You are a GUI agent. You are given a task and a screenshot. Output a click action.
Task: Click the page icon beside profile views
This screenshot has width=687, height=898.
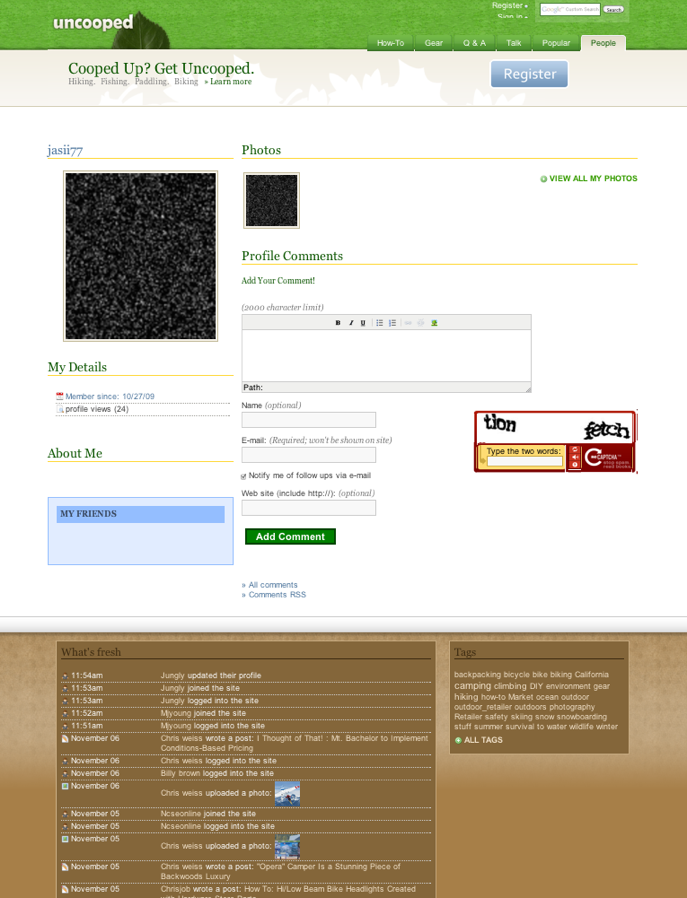60,409
